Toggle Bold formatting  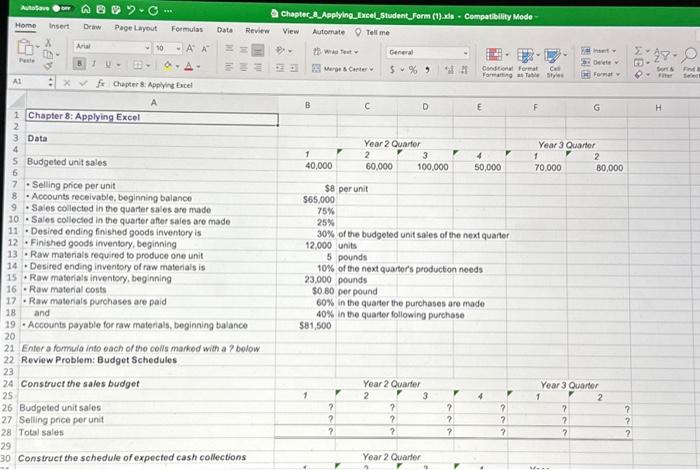coord(79,63)
